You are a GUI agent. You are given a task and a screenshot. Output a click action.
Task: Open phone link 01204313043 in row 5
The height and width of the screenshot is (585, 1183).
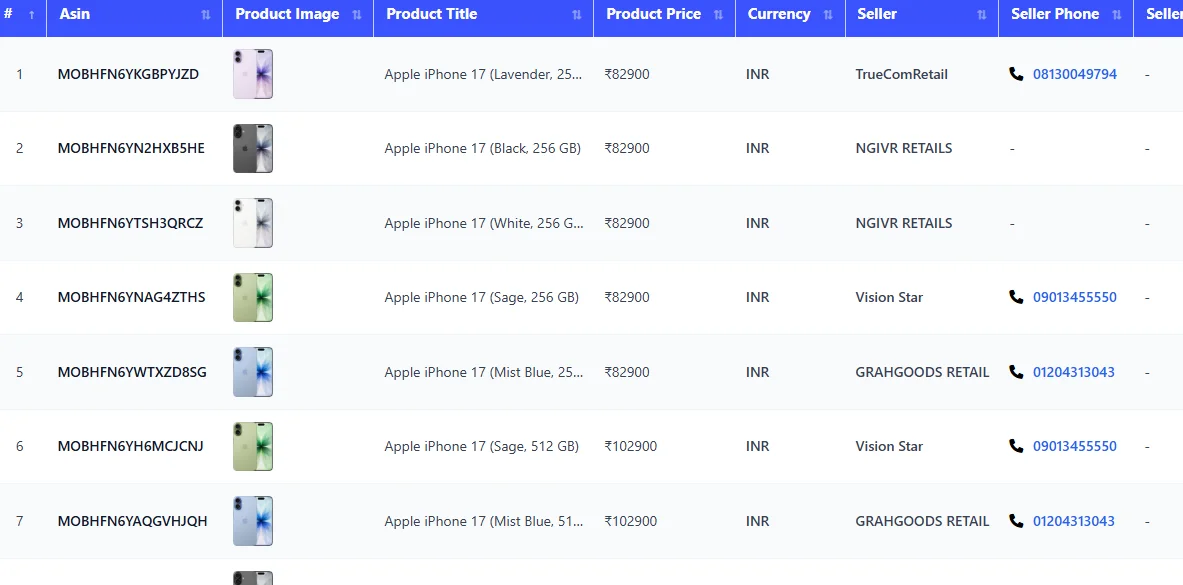click(x=1074, y=372)
